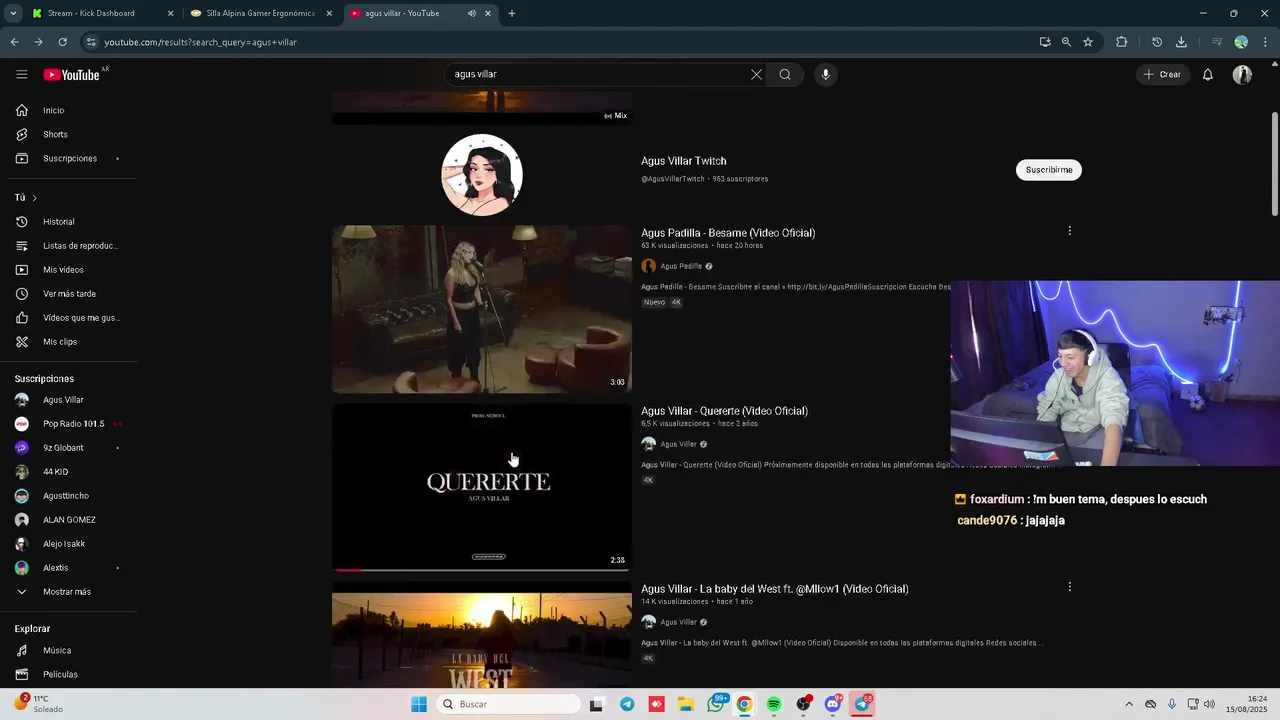Open the YouTube account avatar menu
This screenshot has height=720, width=1280.
1242,74
